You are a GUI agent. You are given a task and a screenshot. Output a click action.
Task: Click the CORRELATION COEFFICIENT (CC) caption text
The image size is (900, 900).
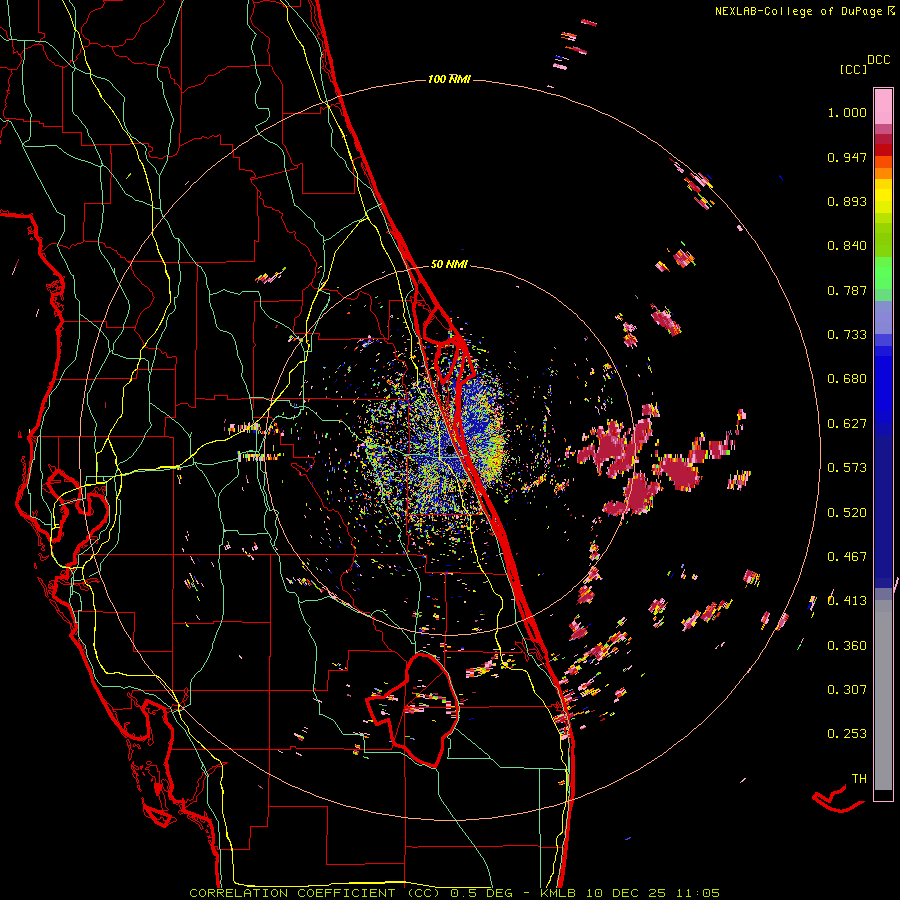(x=315, y=893)
